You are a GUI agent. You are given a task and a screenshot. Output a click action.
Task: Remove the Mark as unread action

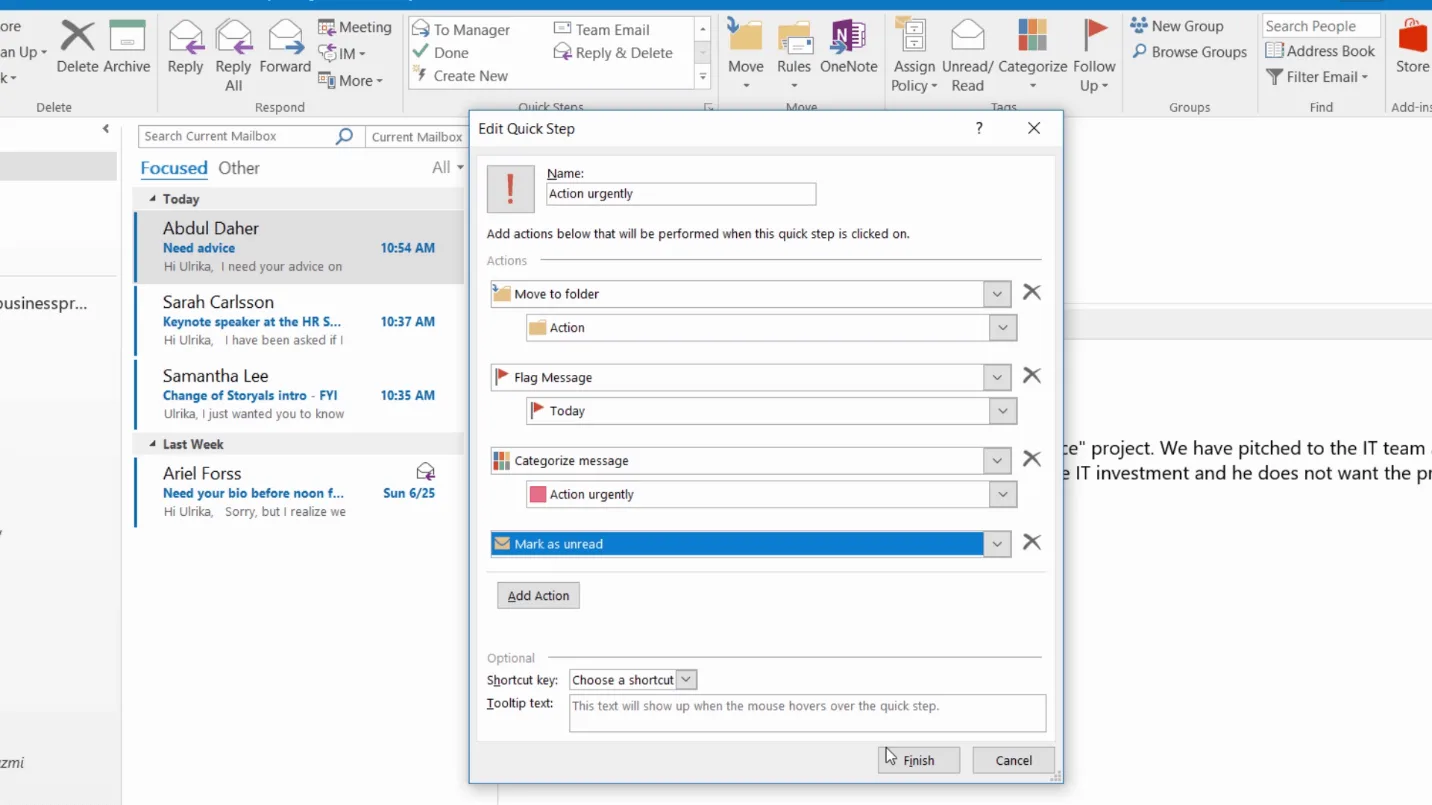[1032, 542]
